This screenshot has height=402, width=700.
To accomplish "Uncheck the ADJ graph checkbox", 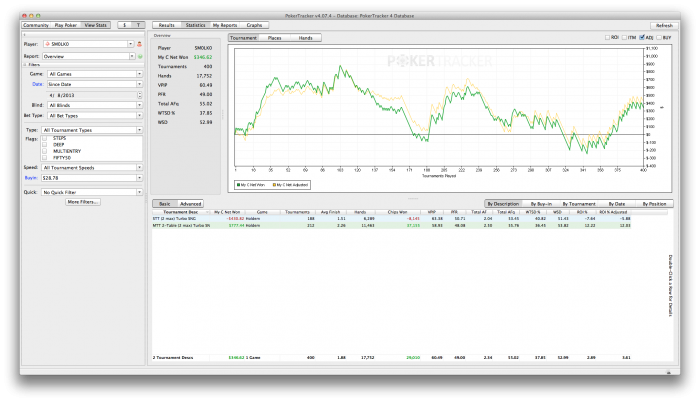I will coord(642,38).
